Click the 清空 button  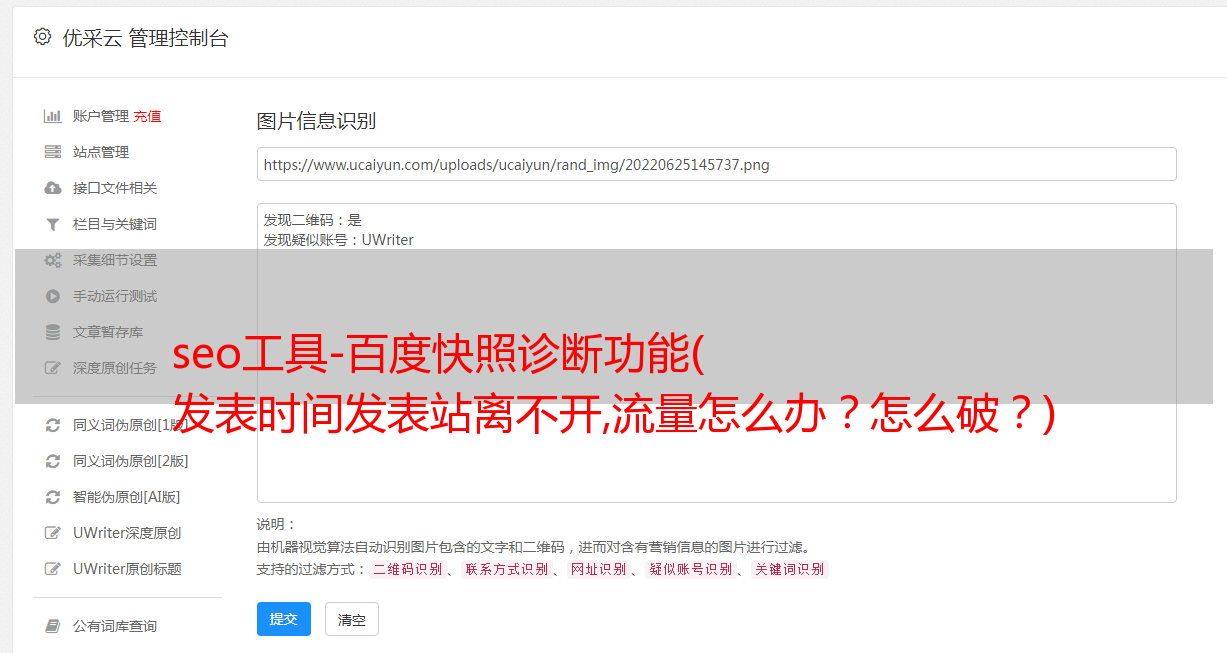352,619
